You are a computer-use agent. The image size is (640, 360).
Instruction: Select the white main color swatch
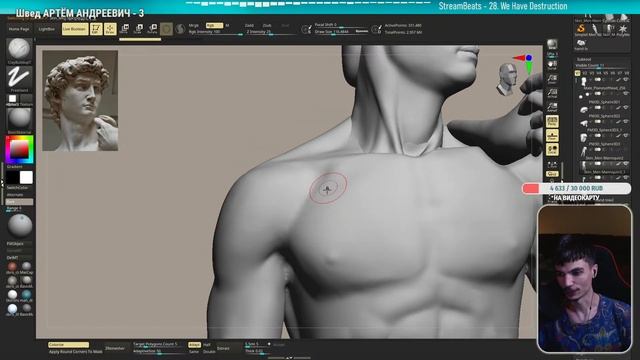point(26,178)
